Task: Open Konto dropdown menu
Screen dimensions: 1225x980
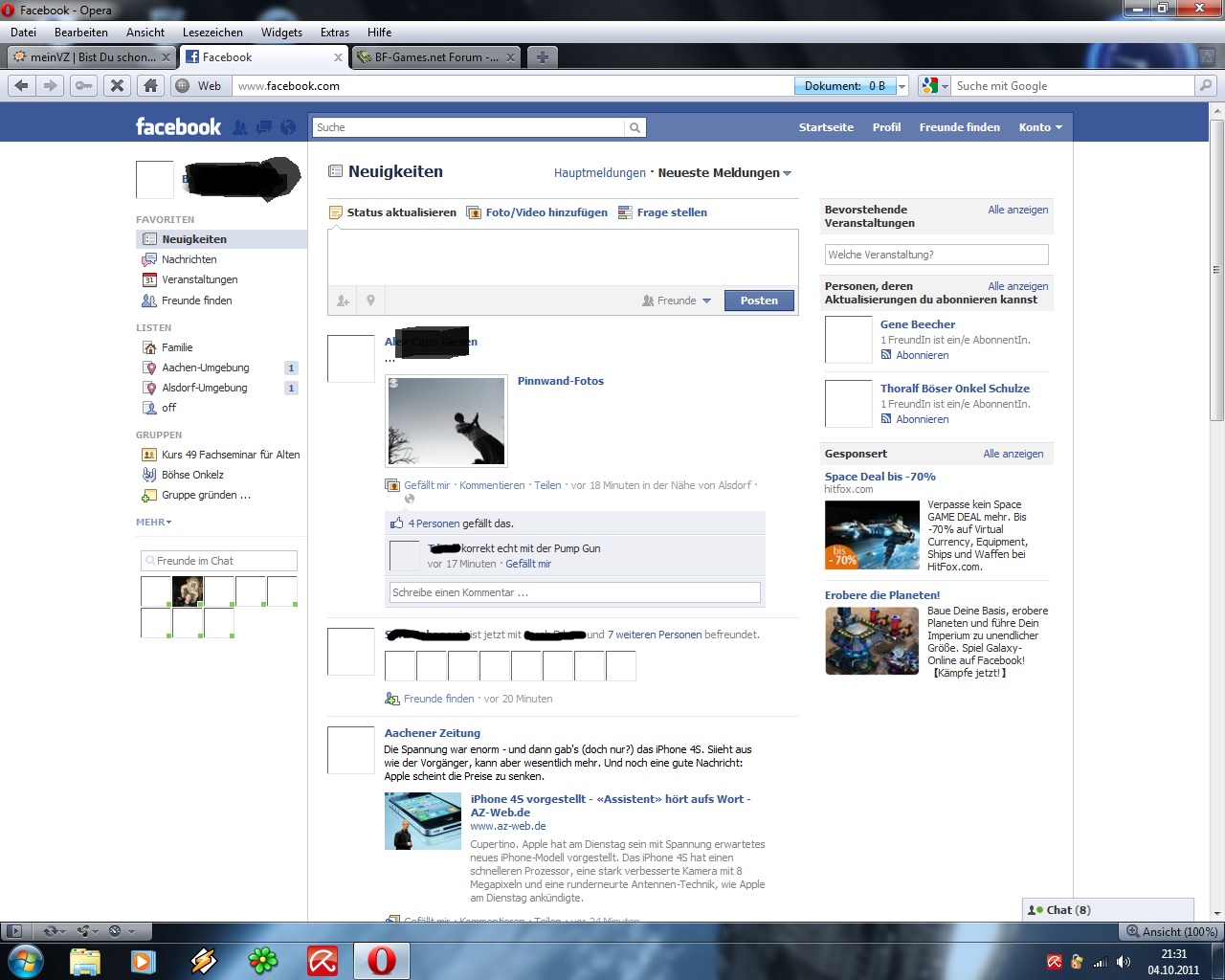Action: tap(1040, 127)
